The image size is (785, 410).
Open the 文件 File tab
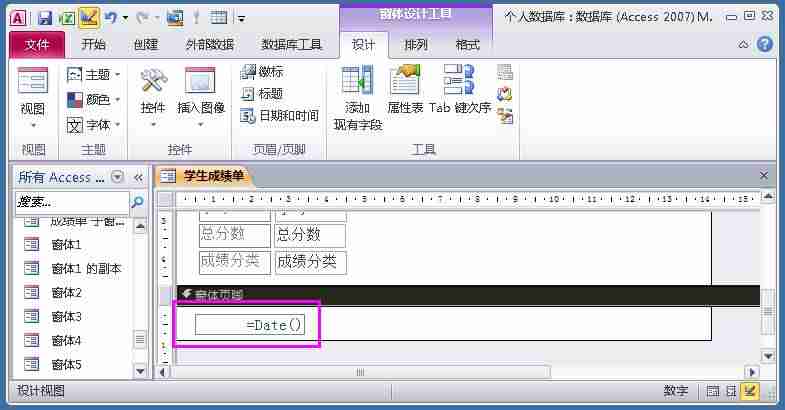click(x=37, y=45)
